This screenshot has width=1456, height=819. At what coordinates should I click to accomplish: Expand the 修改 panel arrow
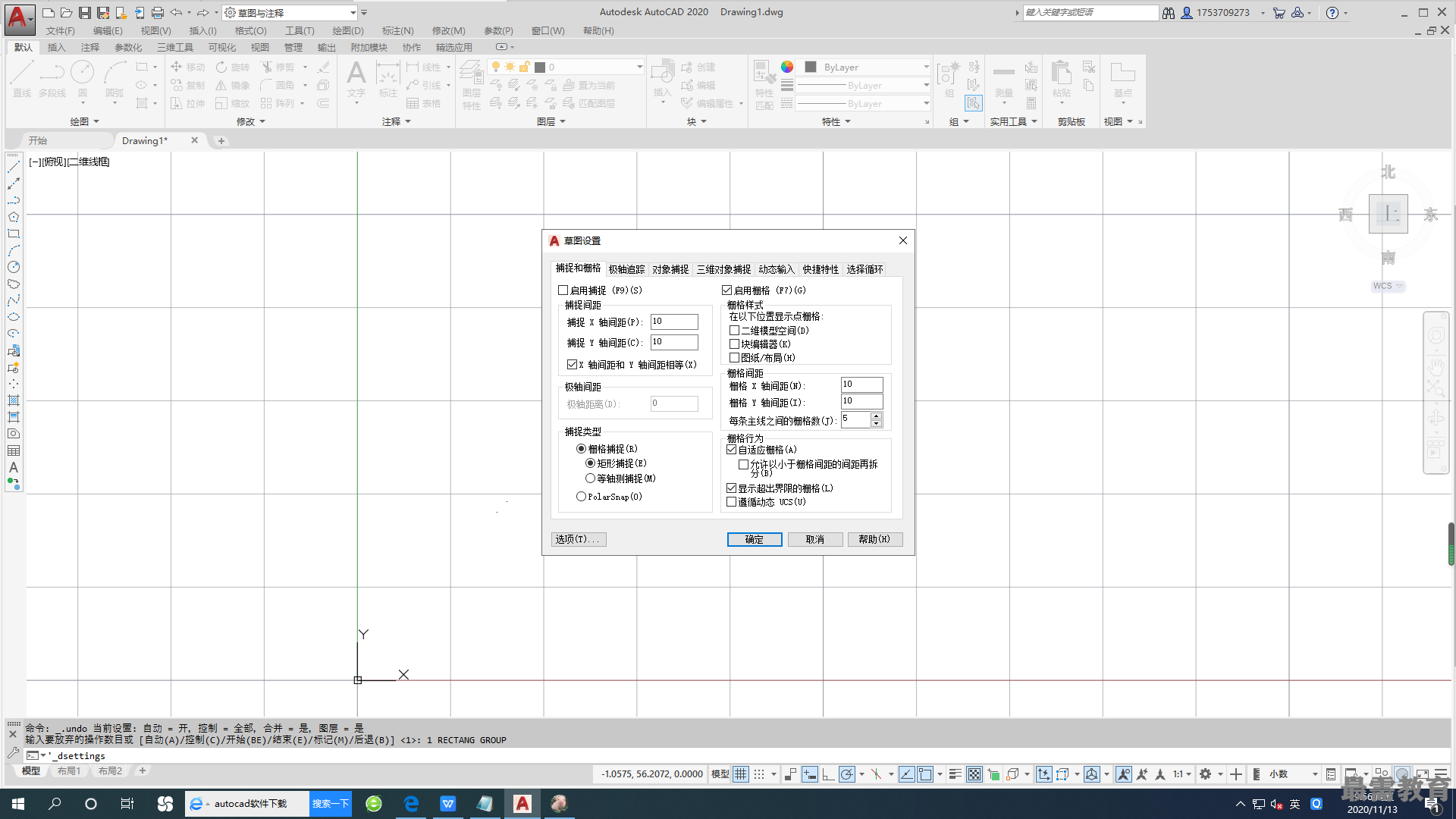pos(262,121)
